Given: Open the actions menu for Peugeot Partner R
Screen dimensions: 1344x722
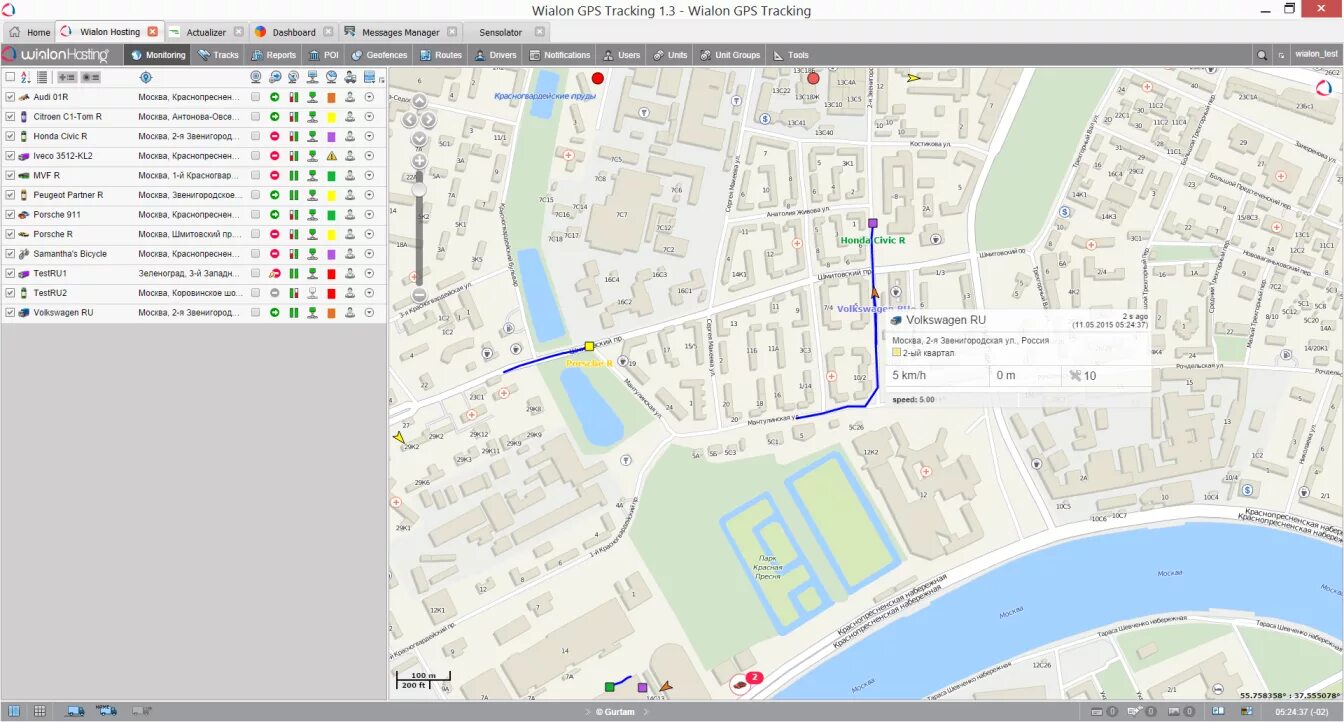Looking at the screenshot, I should tap(369, 195).
